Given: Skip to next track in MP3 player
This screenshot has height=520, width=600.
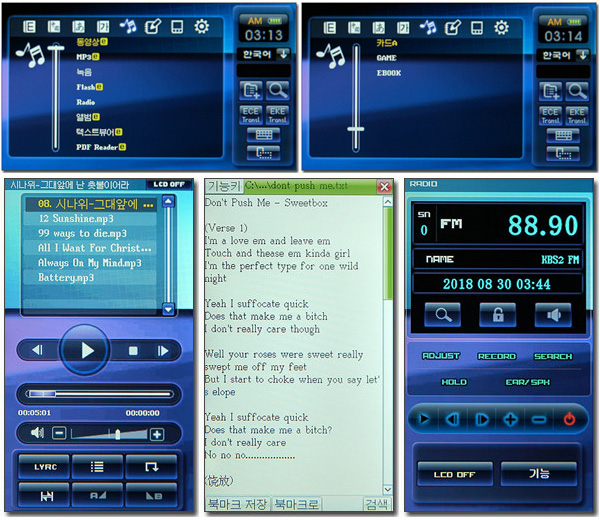Looking at the screenshot, I should (163, 350).
